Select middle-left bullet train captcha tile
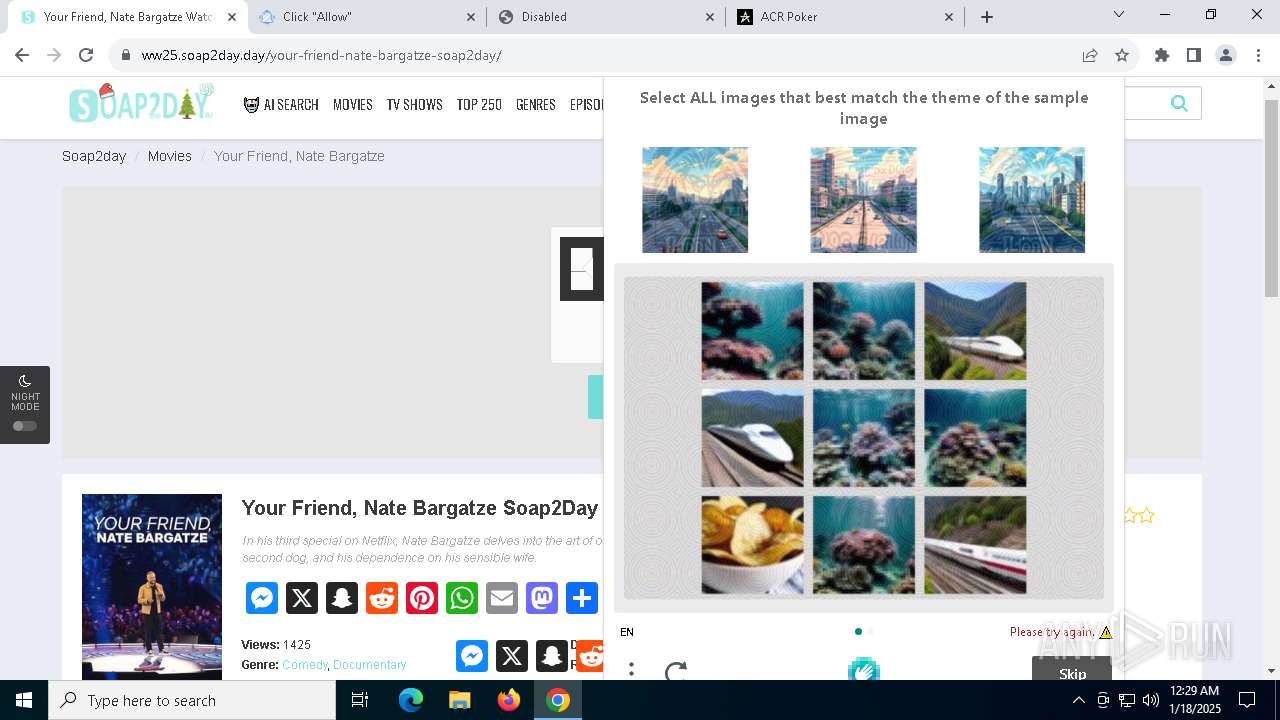 tap(752, 438)
